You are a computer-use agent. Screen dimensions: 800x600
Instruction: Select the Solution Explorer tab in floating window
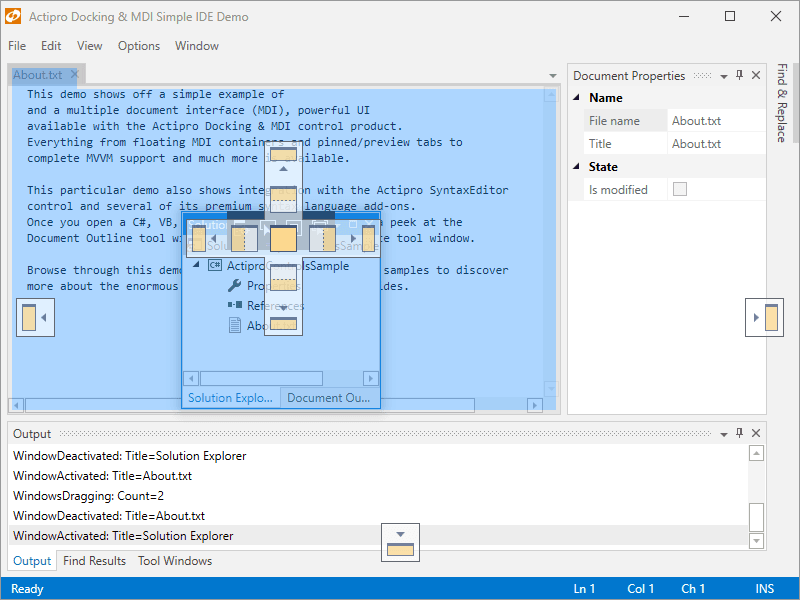[x=230, y=398]
